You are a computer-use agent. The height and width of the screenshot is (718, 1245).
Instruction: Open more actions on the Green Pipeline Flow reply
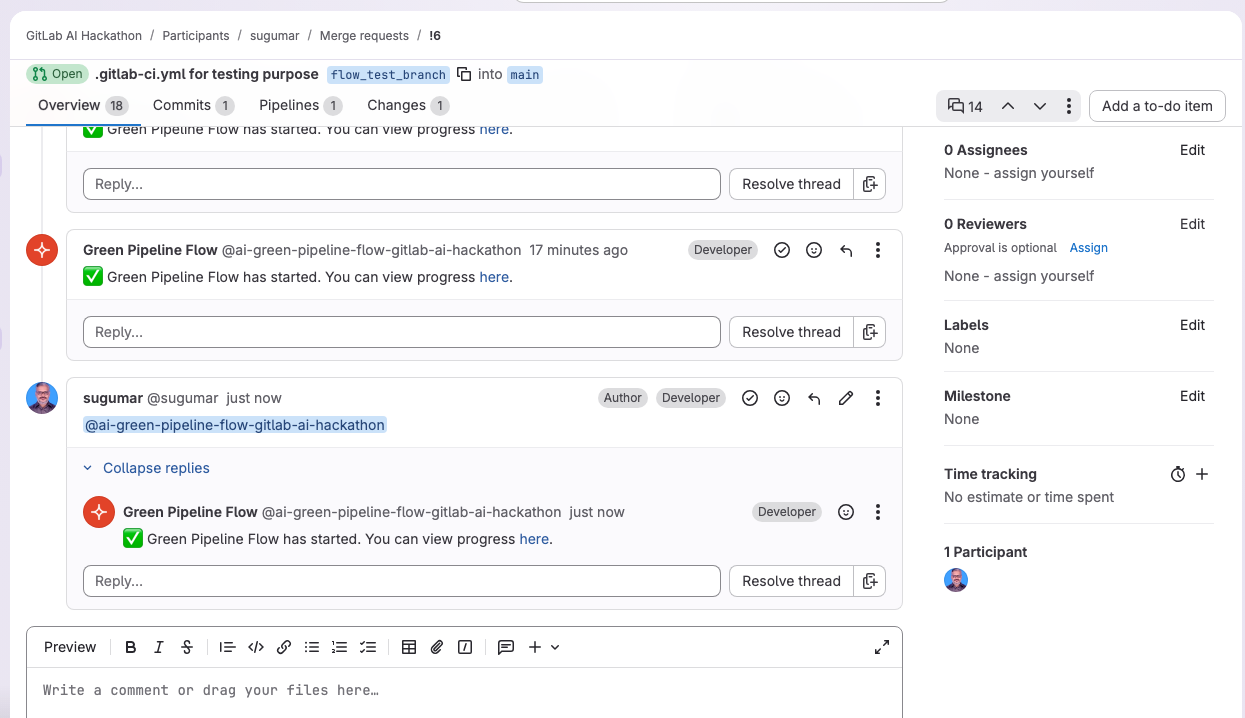pos(878,512)
